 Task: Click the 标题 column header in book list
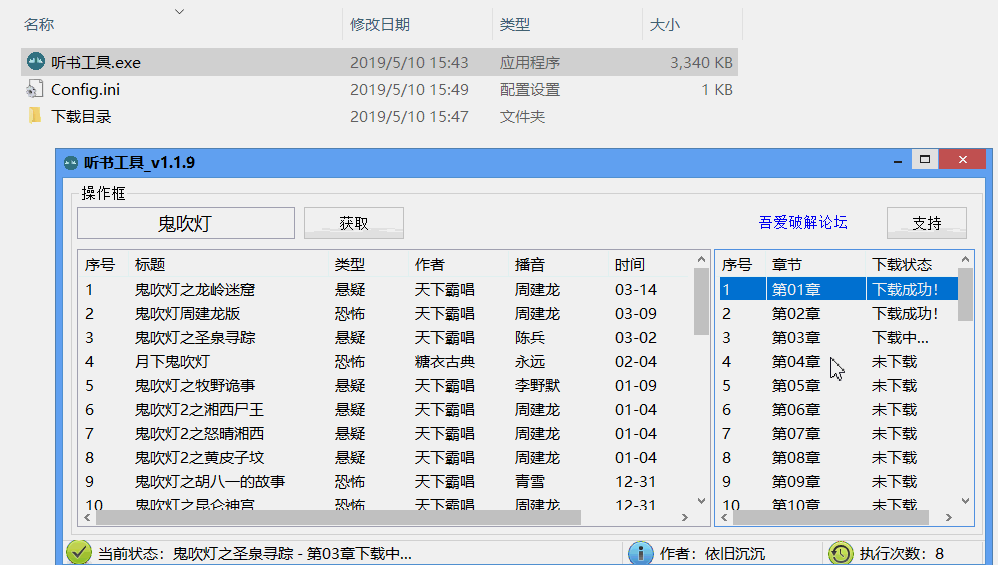150,265
